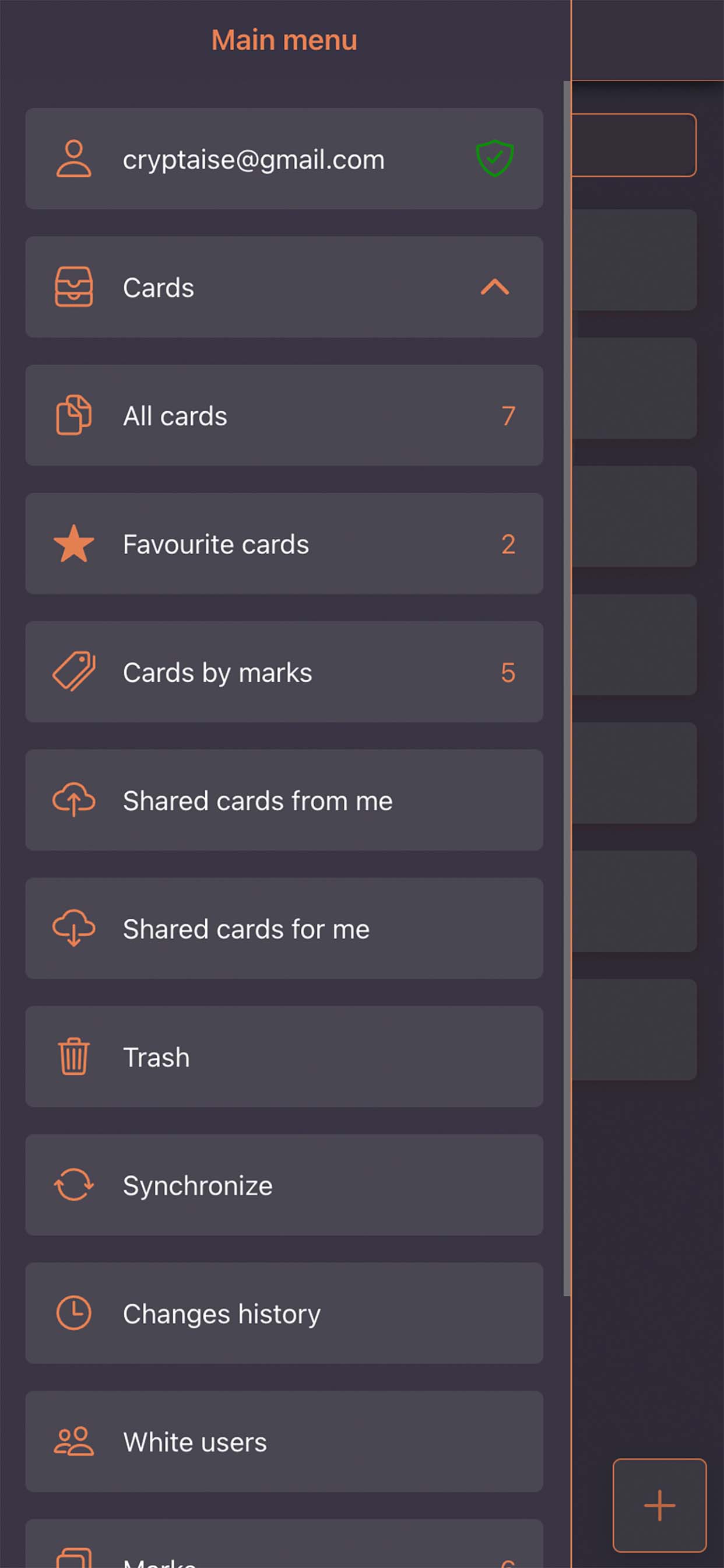Click the cloud upload shared cards icon

(x=73, y=800)
